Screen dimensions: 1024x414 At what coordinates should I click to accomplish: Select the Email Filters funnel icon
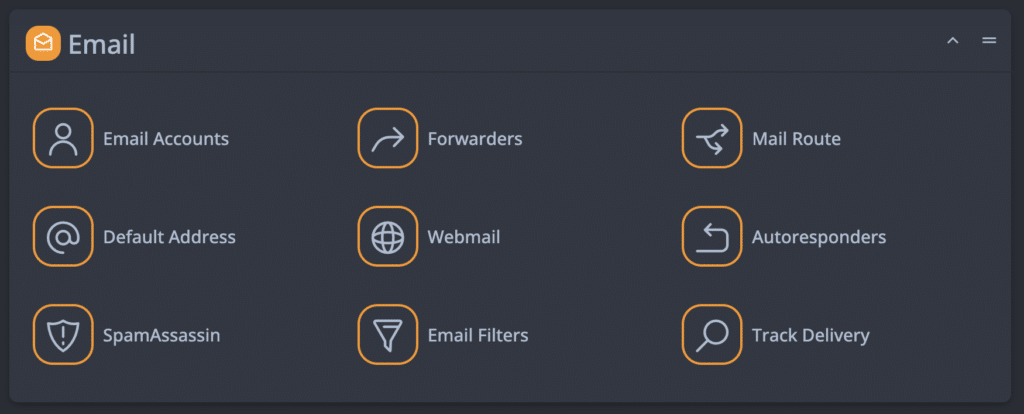tap(387, 335)
